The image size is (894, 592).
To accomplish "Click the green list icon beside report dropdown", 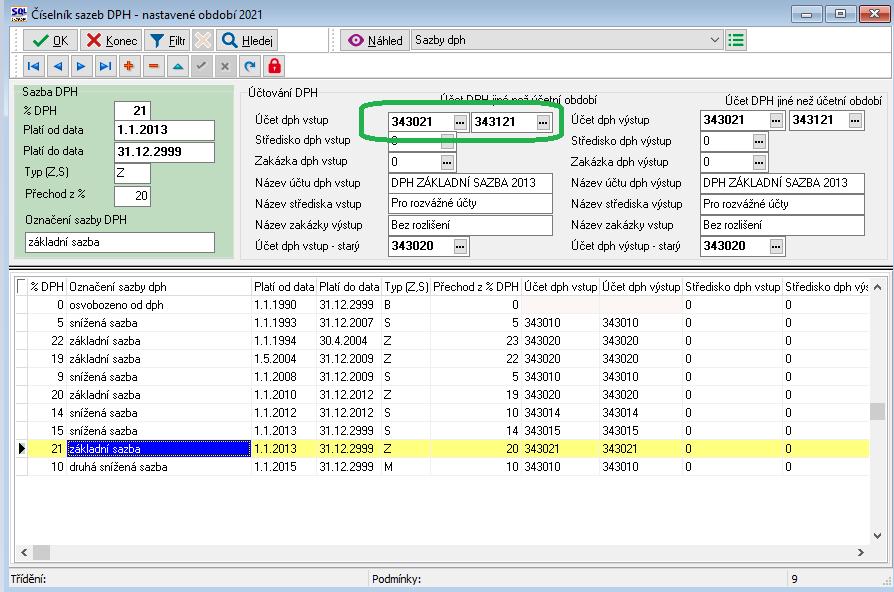I will [736, 40].
